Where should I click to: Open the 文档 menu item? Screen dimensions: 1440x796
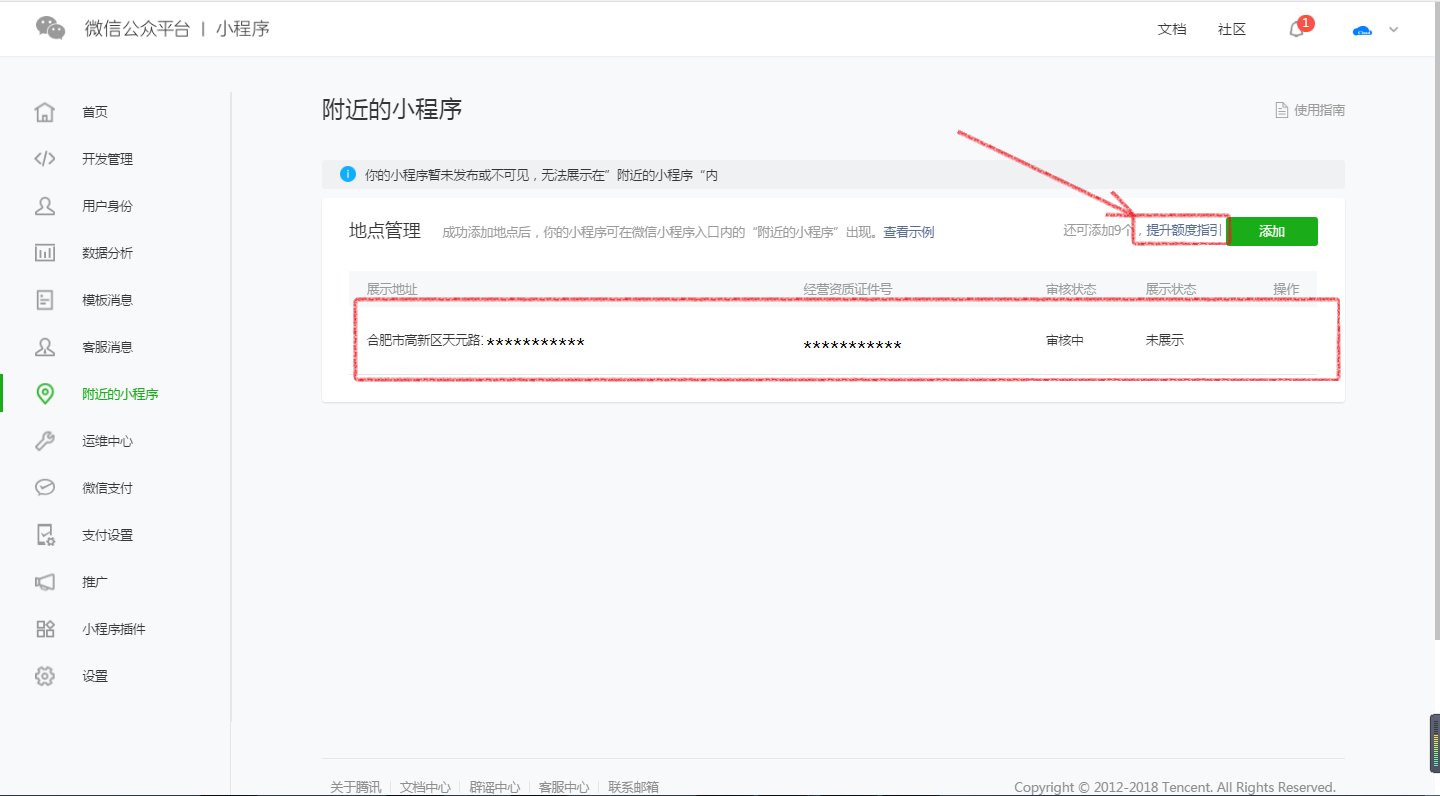click(x=1172, y=29)
